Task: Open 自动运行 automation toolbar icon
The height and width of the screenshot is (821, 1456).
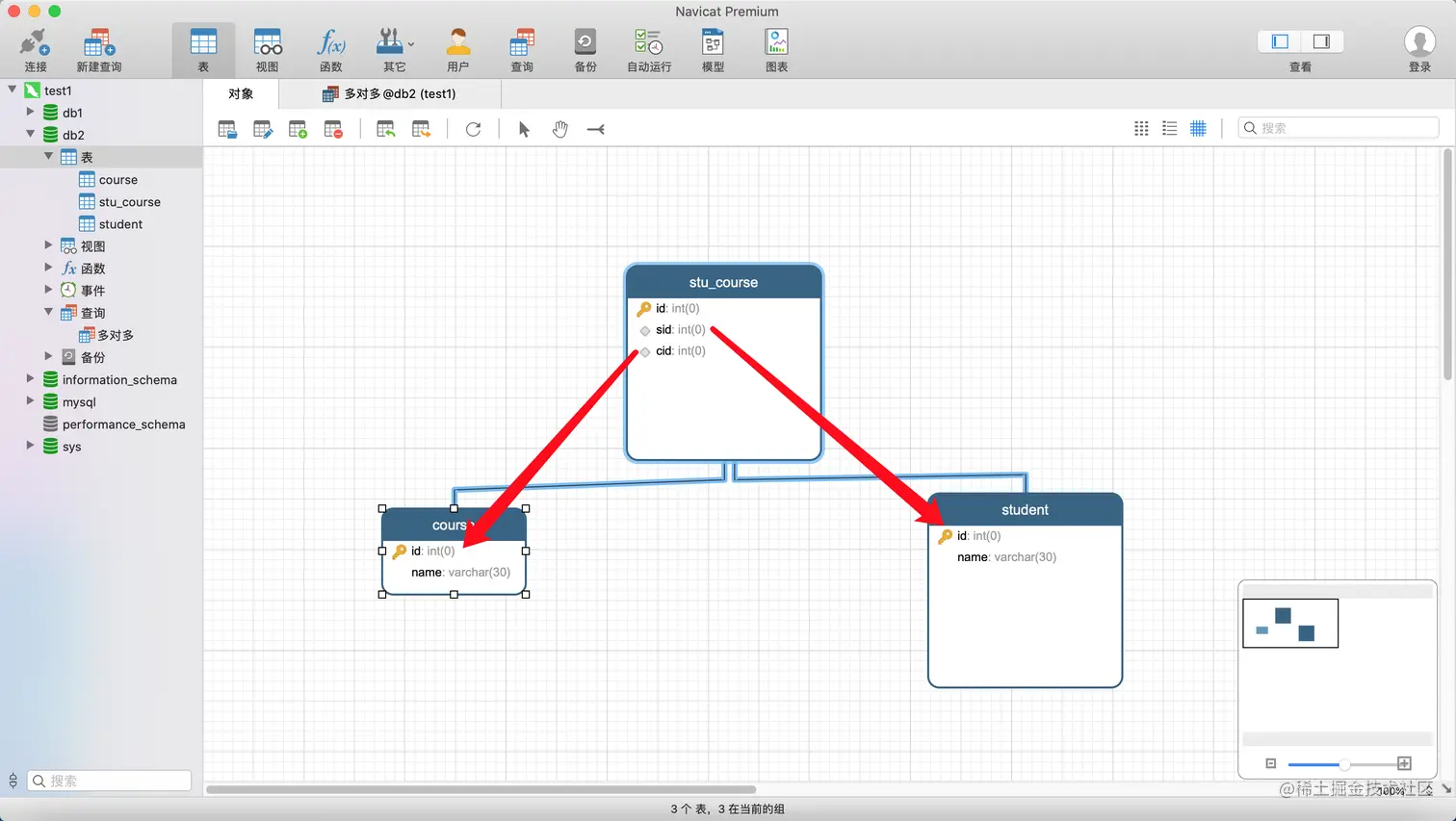Action: [x=649, y=50]
